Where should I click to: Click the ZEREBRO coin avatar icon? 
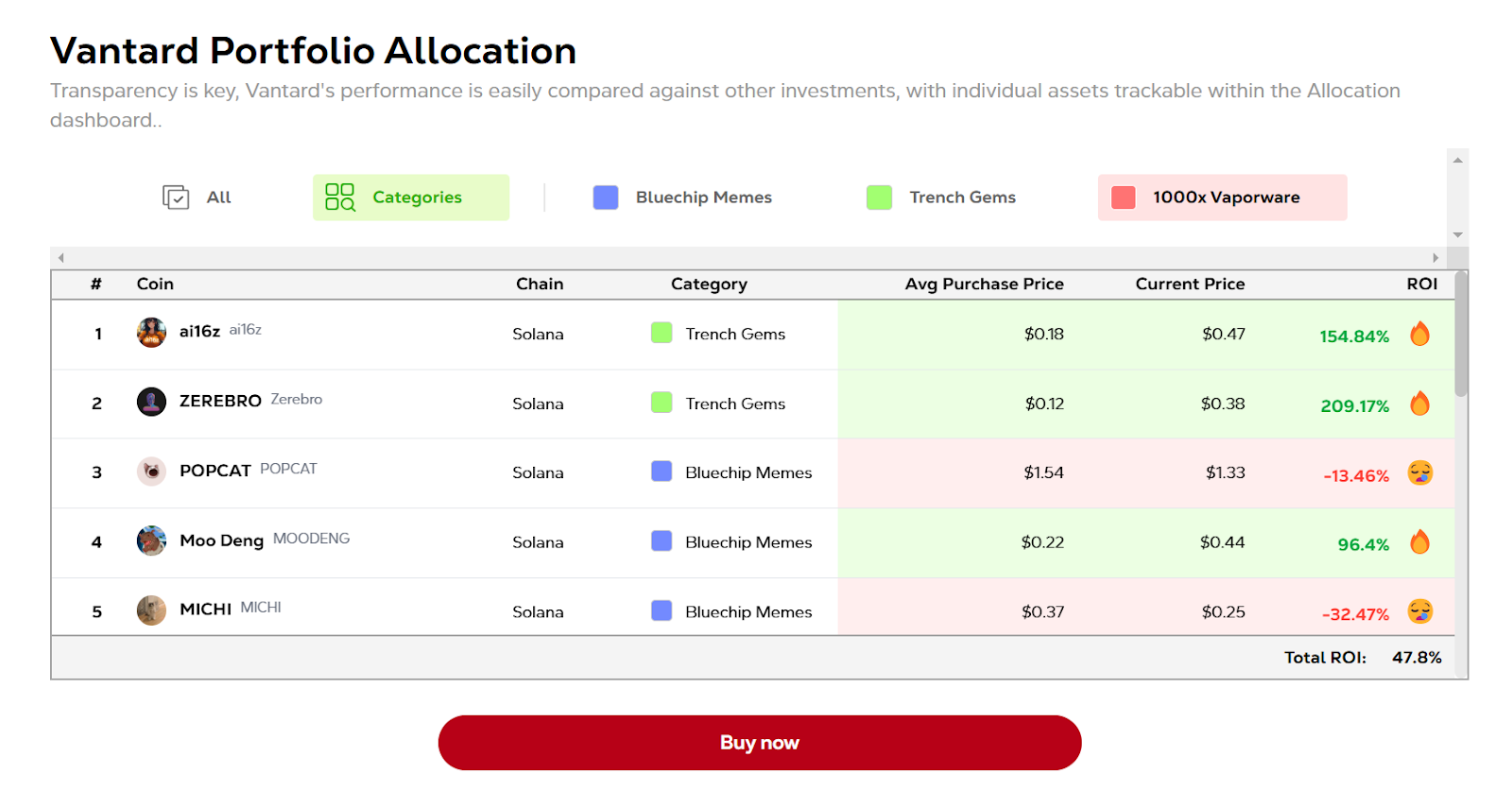pos(151,402)
